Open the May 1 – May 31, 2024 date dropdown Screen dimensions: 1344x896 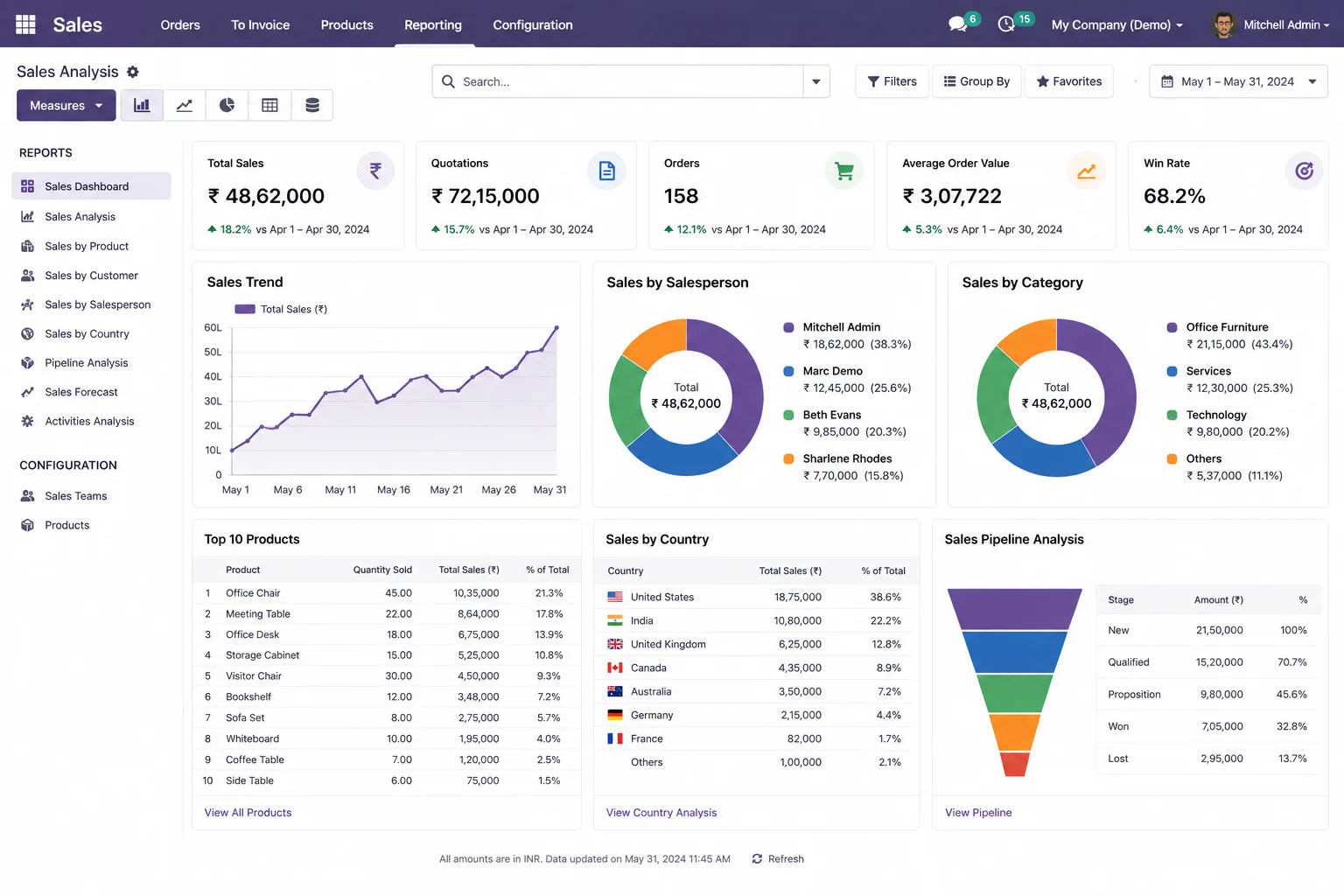(x=1238, y=81)
